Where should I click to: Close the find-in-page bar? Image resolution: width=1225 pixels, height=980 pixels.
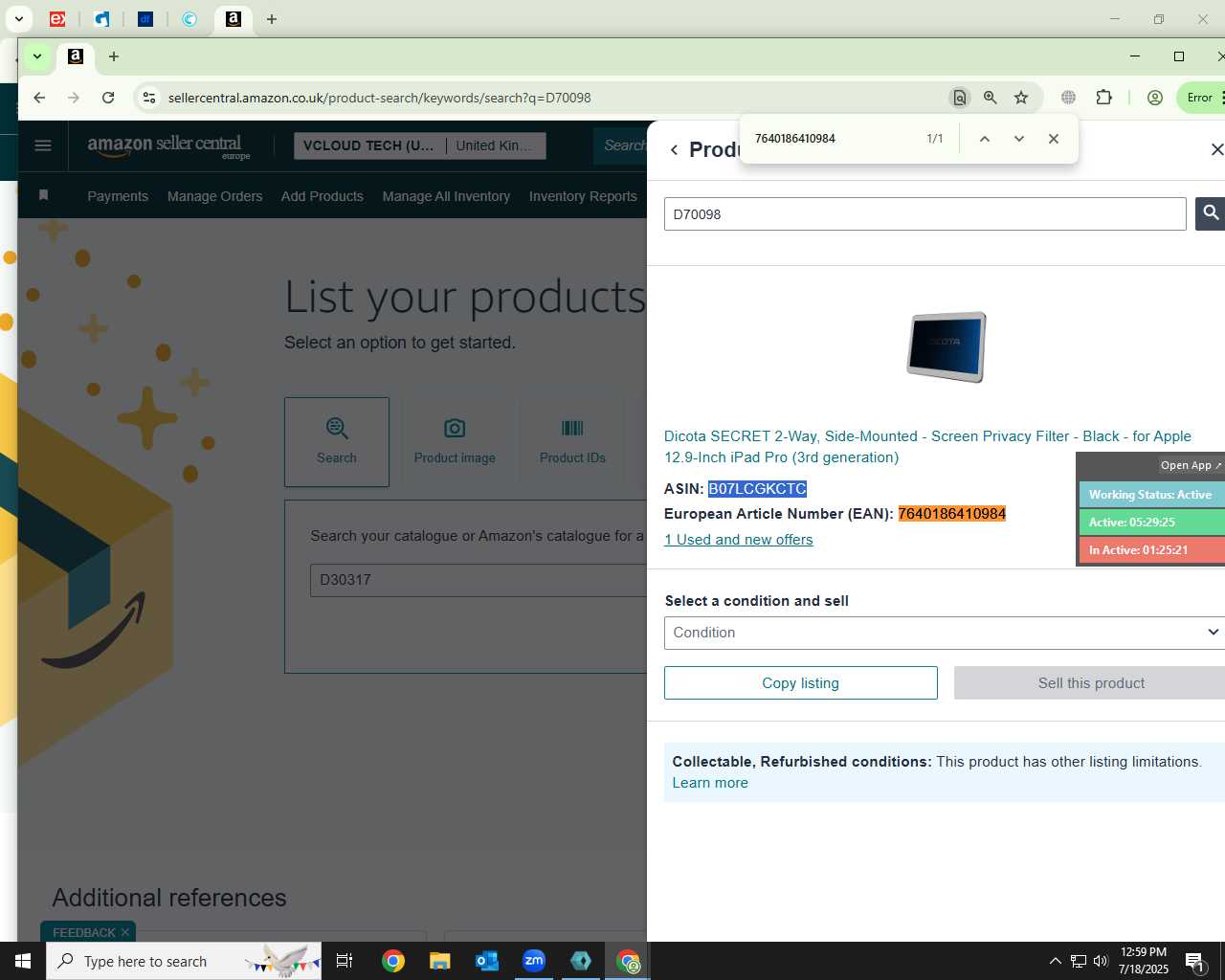pos(1054,139)
